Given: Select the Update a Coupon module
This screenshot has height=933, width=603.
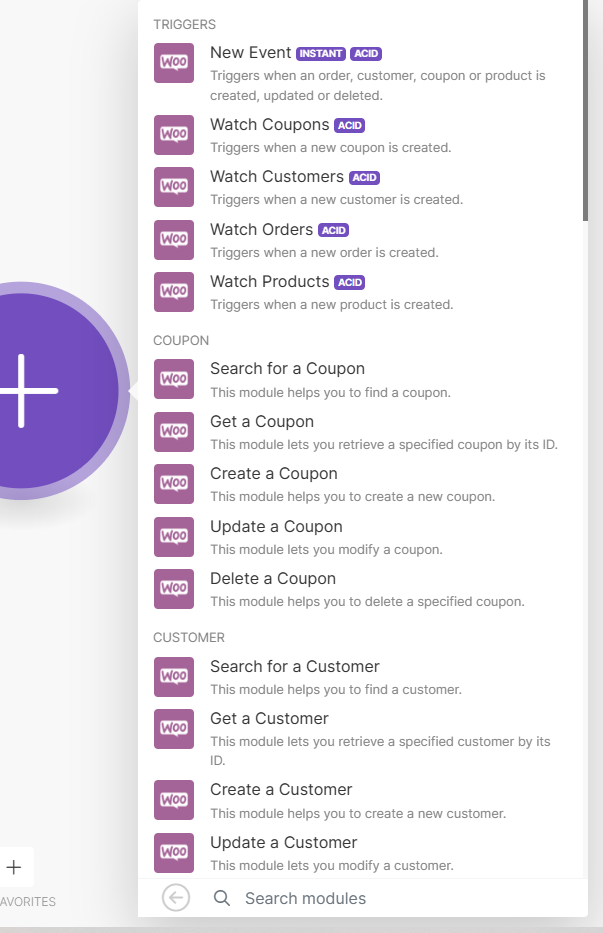Looking at the screenshot, I should pos(276,526).
